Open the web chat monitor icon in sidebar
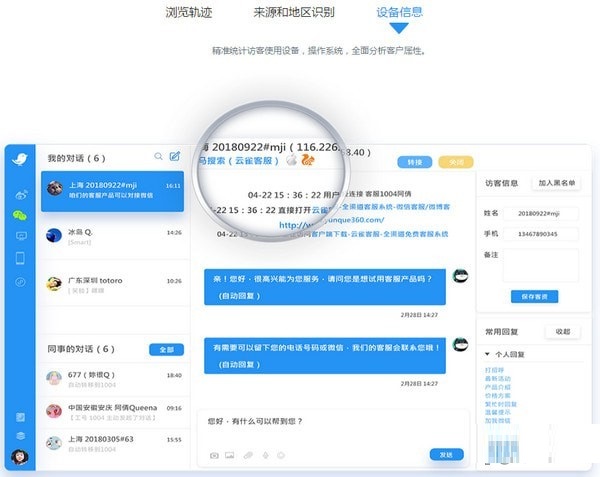Viewport: 600px width, 477px height. [21, 236]
